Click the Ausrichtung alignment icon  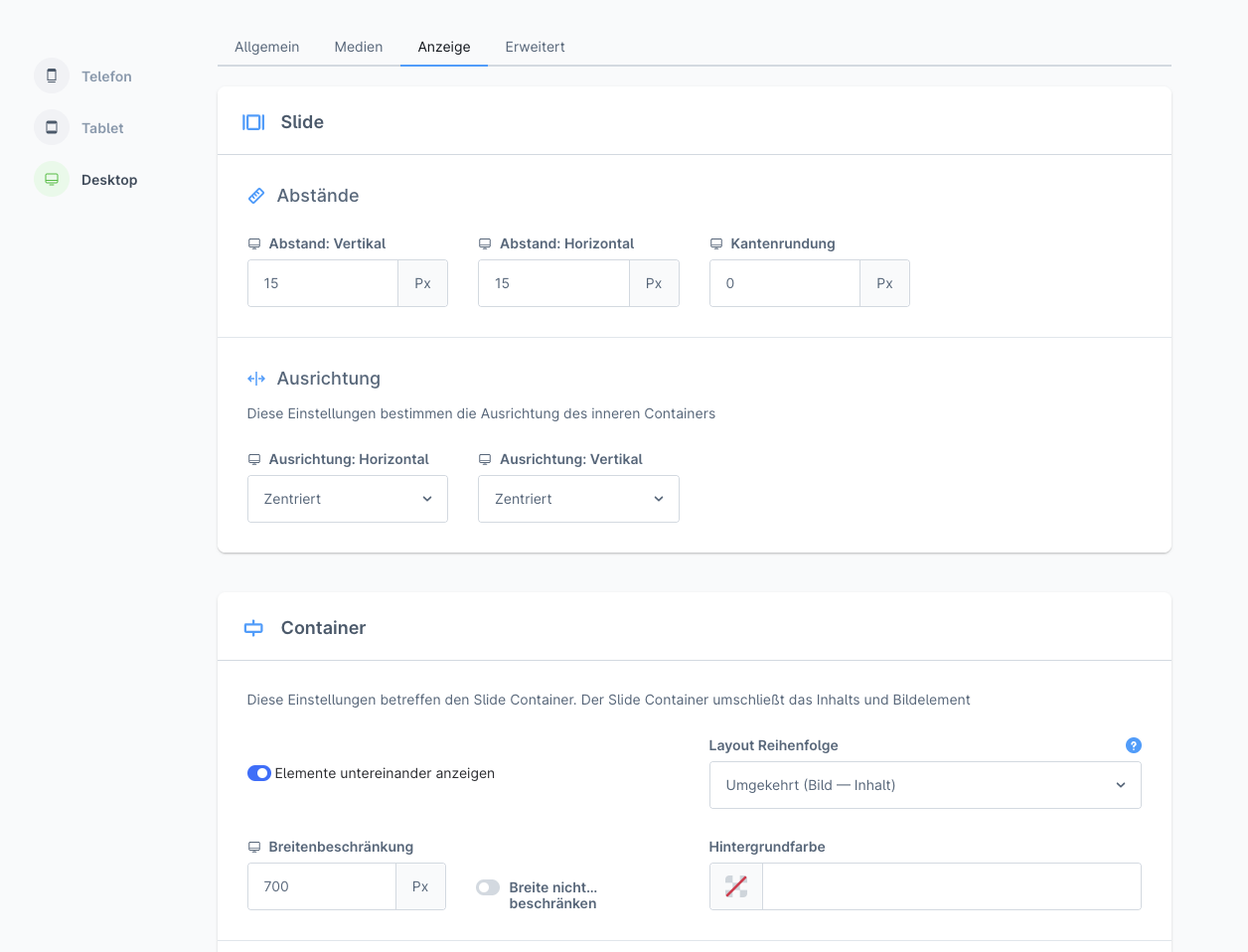coord(256,379)
